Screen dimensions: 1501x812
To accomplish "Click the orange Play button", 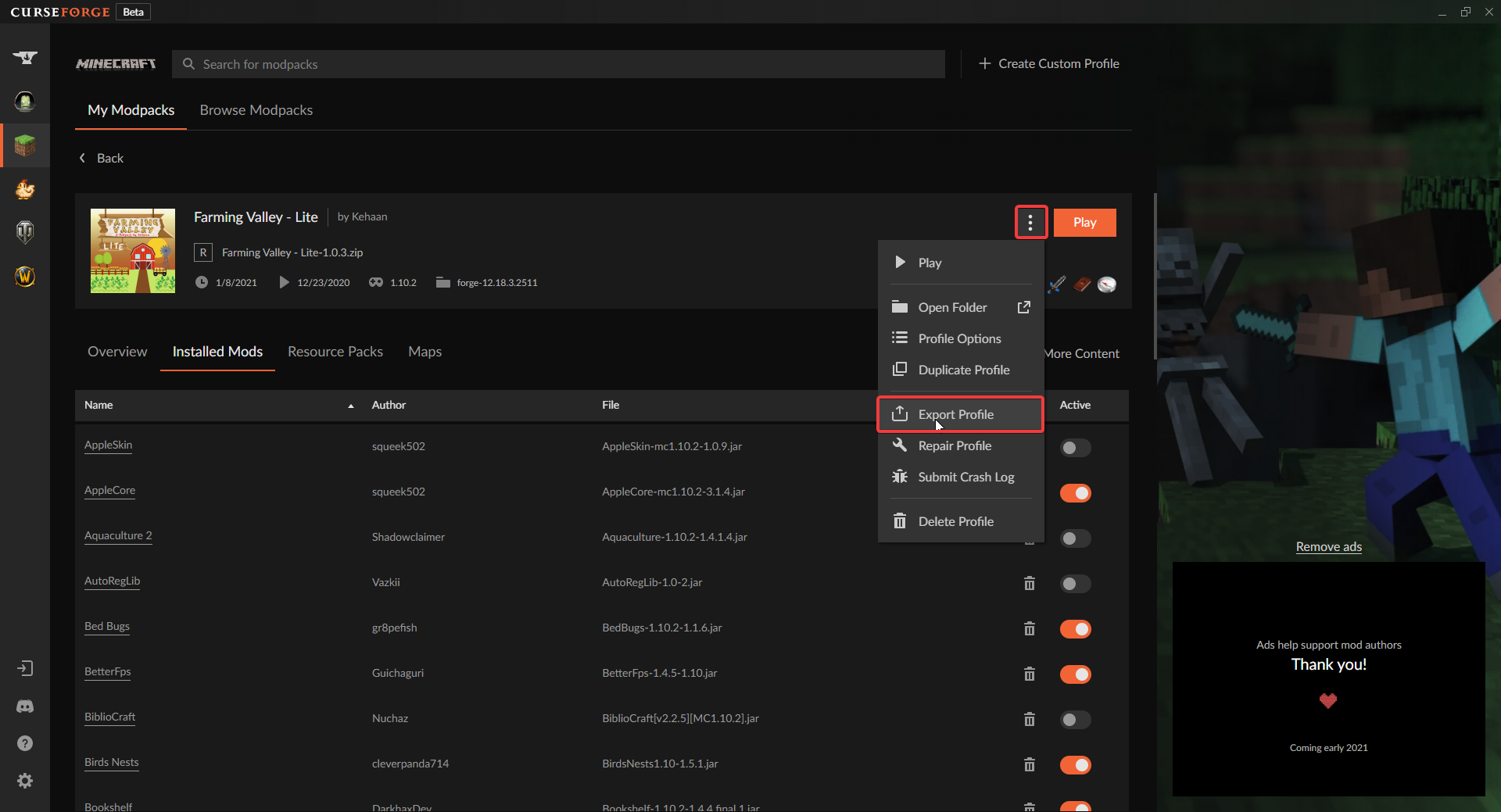I will 1085,223.
